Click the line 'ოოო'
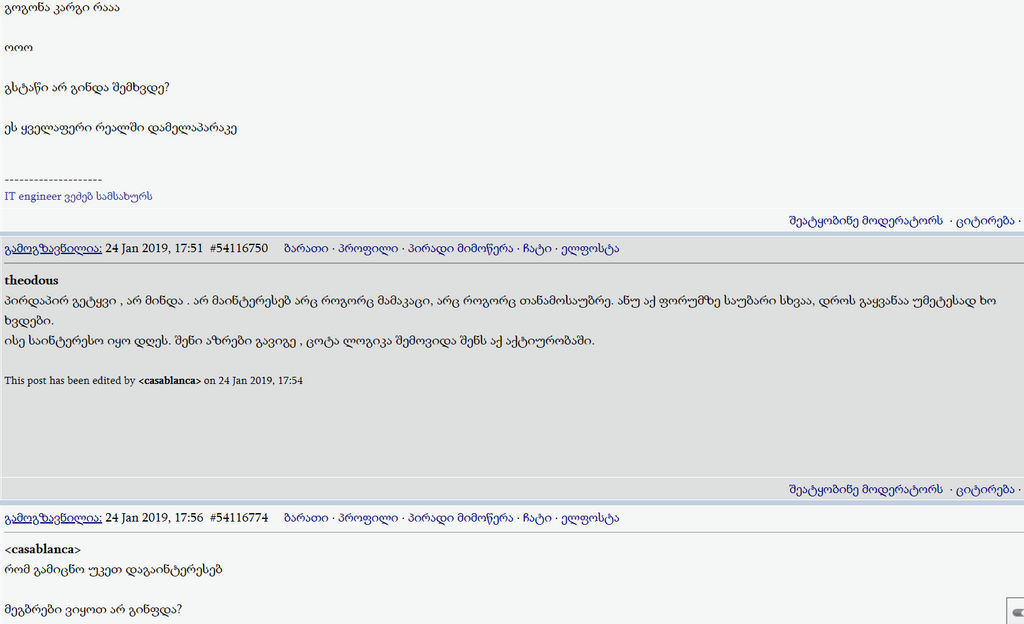 coord(18,48)
